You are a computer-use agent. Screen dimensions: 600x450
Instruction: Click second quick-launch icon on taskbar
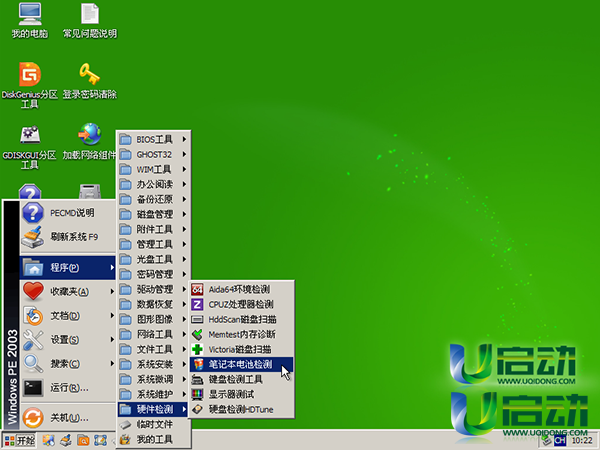point(65,440)
